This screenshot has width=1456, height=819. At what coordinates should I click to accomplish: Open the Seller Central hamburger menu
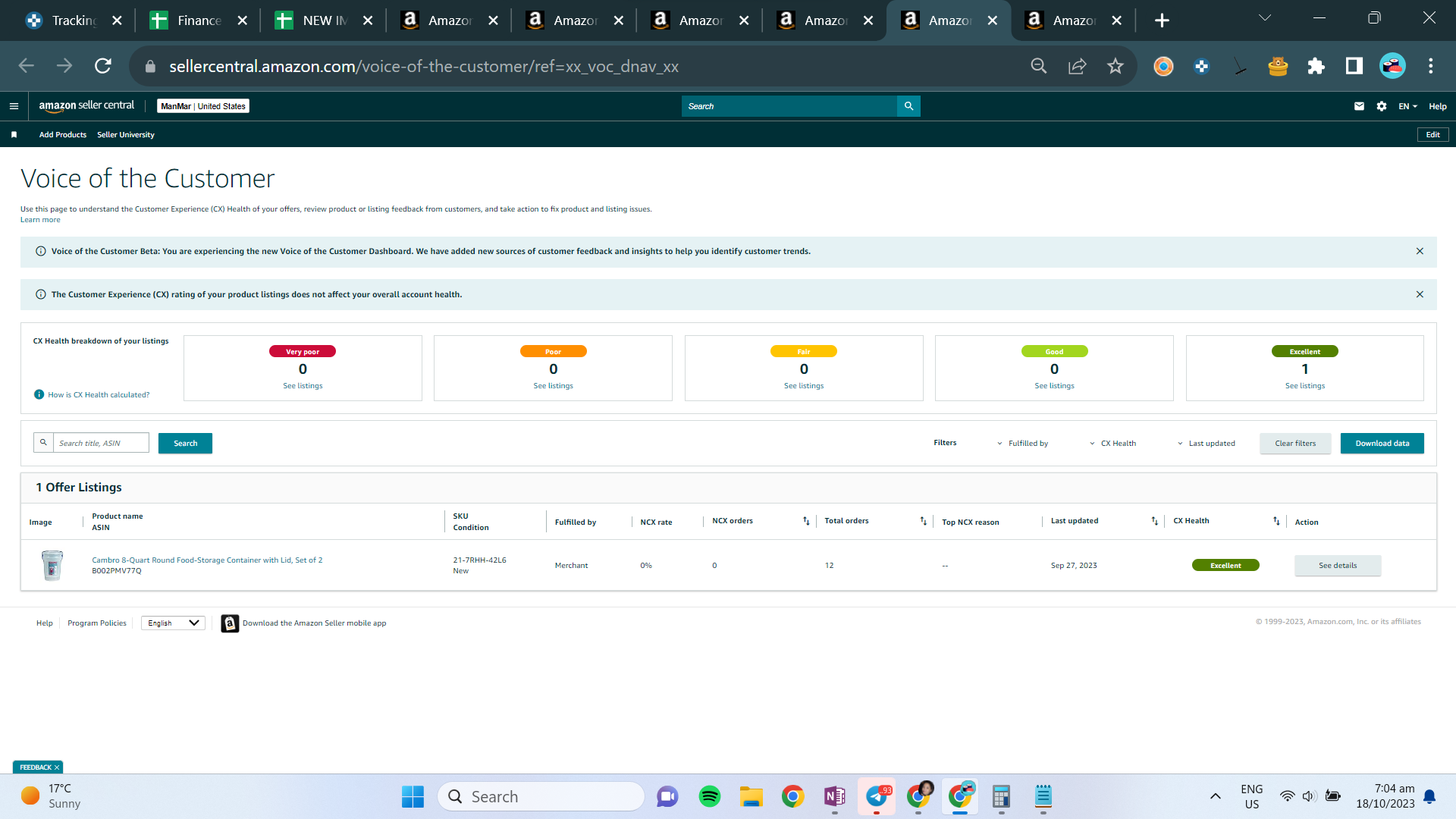tap(14, 106)
